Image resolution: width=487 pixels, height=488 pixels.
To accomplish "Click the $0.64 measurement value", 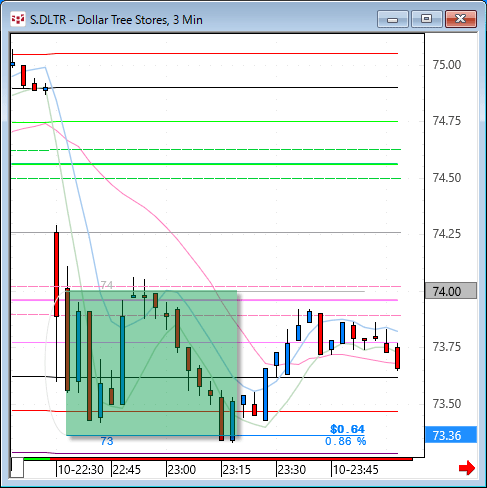I will click(x=347, y=429).
